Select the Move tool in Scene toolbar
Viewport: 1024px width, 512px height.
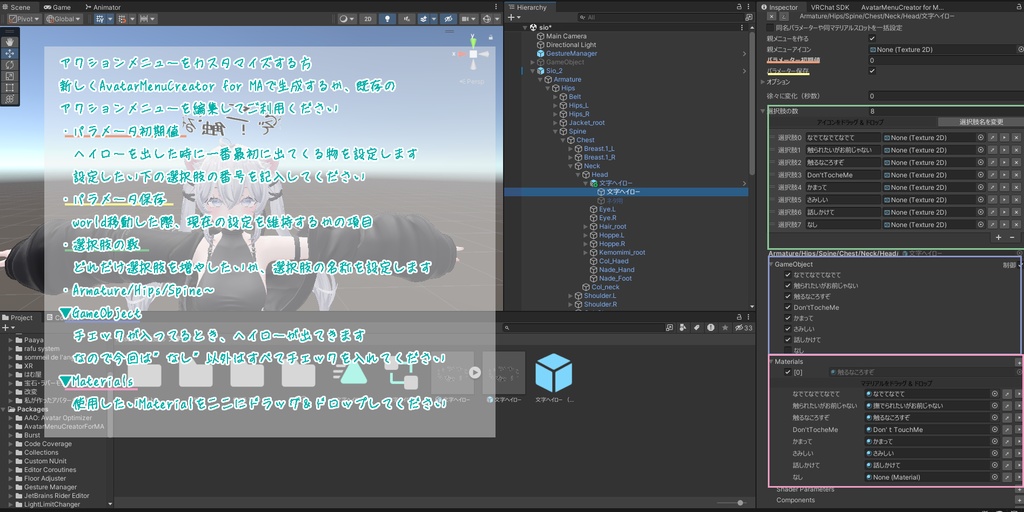[10, 53]
